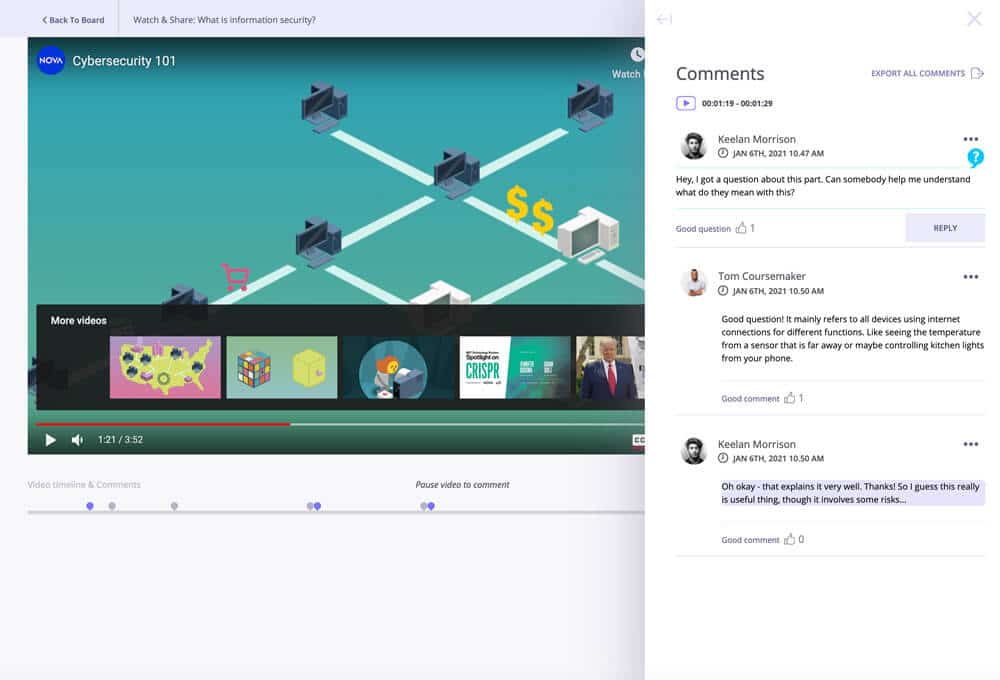
Task: Click first purple timeline comment marker
Action: click(90, 506)
